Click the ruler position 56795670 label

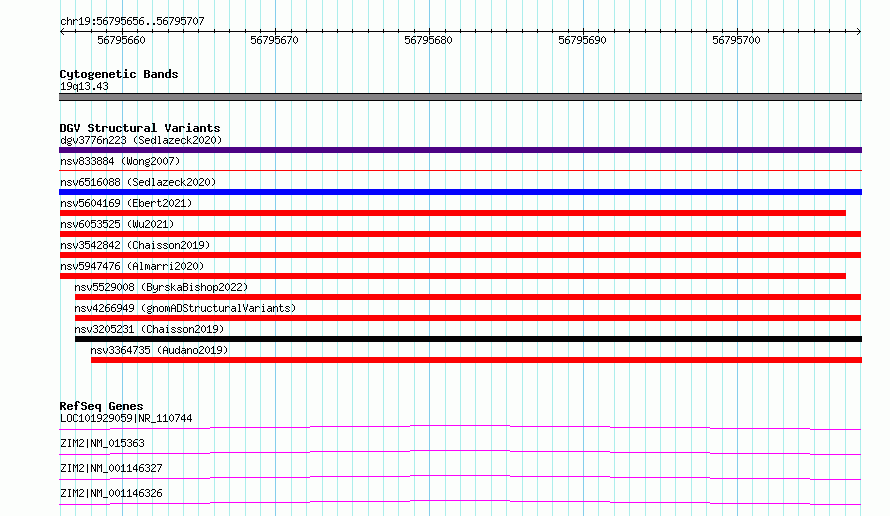274,40
